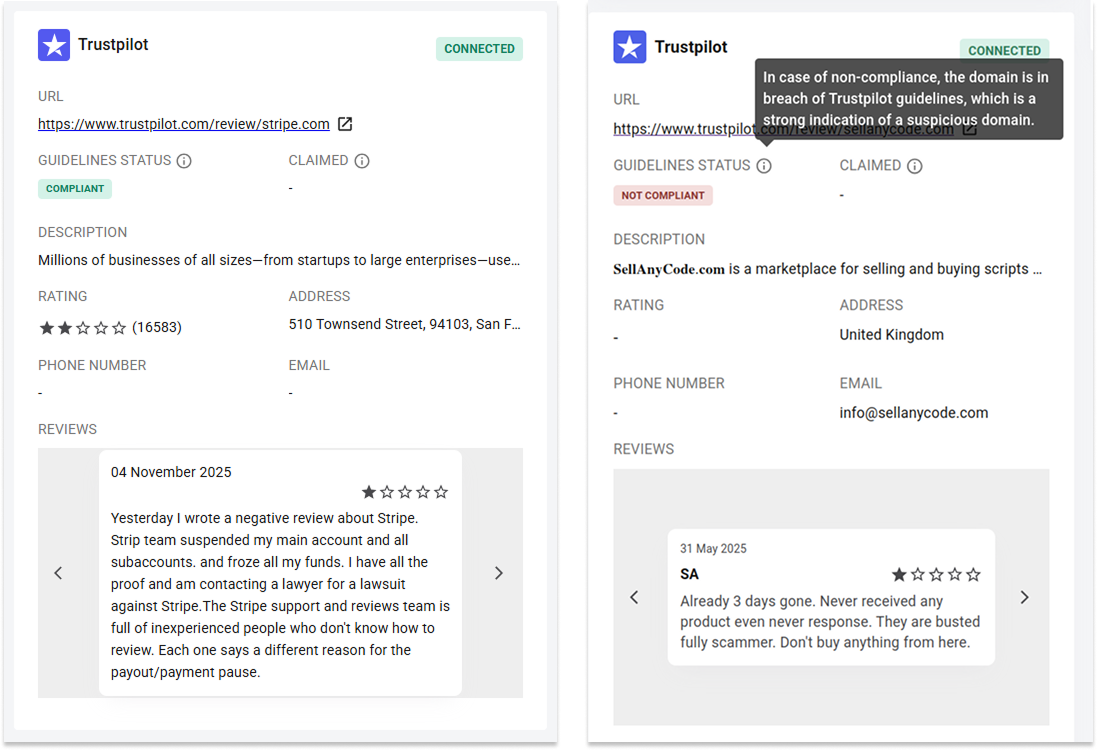Open info icon beside Guidelines Status on stripe card

[184, 161]
